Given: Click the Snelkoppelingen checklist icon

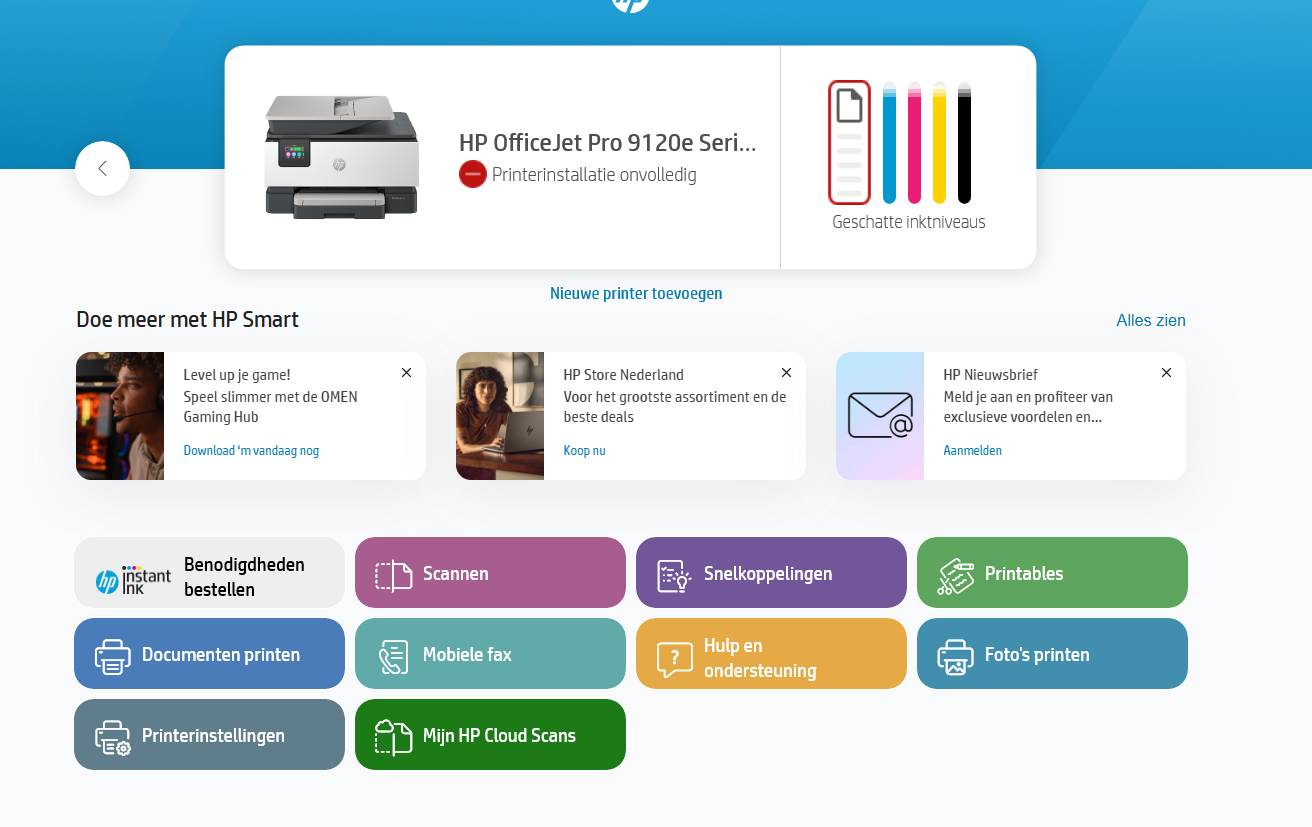Looking at the screenshot, I should 674,575.
